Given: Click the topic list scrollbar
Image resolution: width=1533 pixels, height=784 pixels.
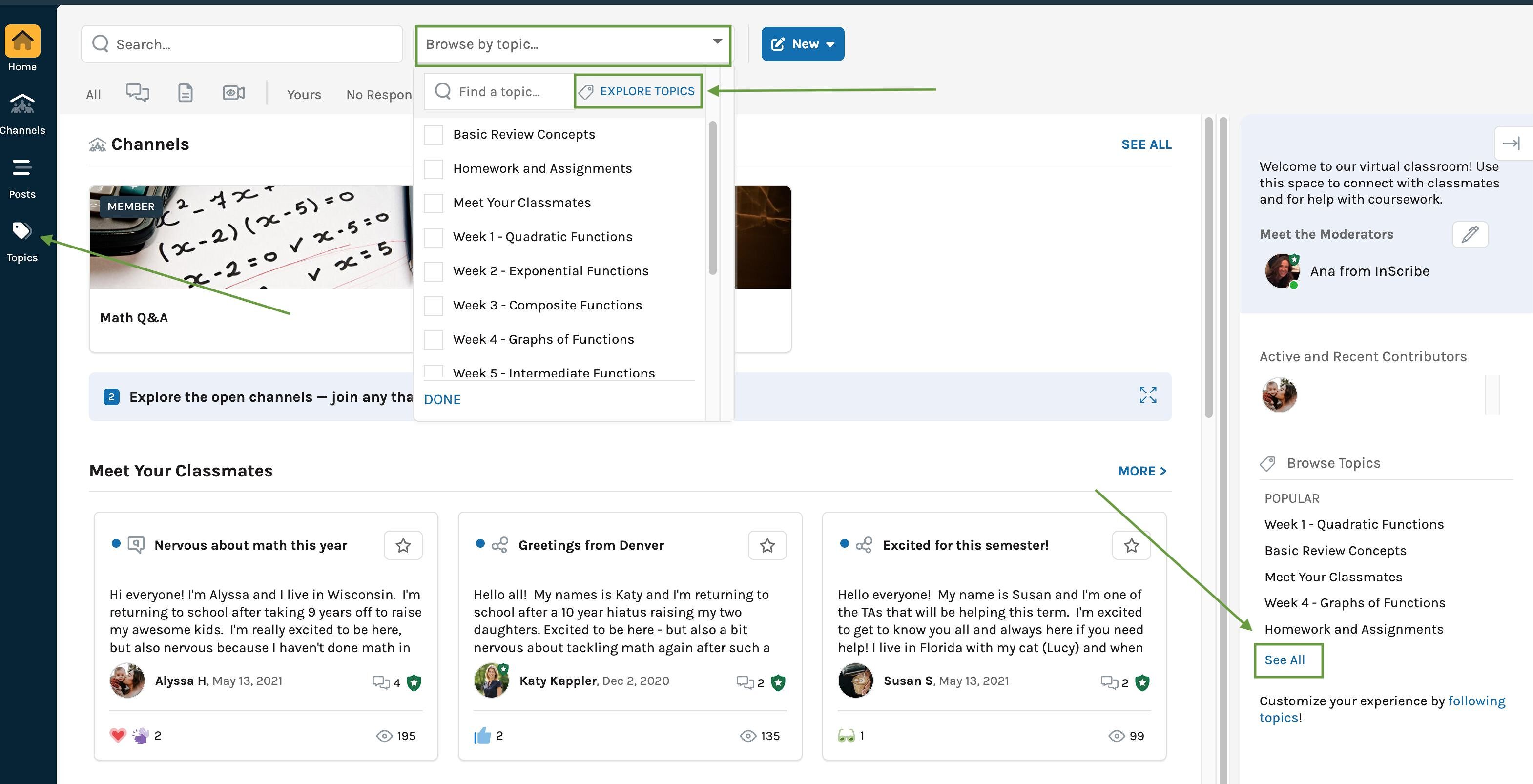Looking at the screenshot, I should (712, 198).
